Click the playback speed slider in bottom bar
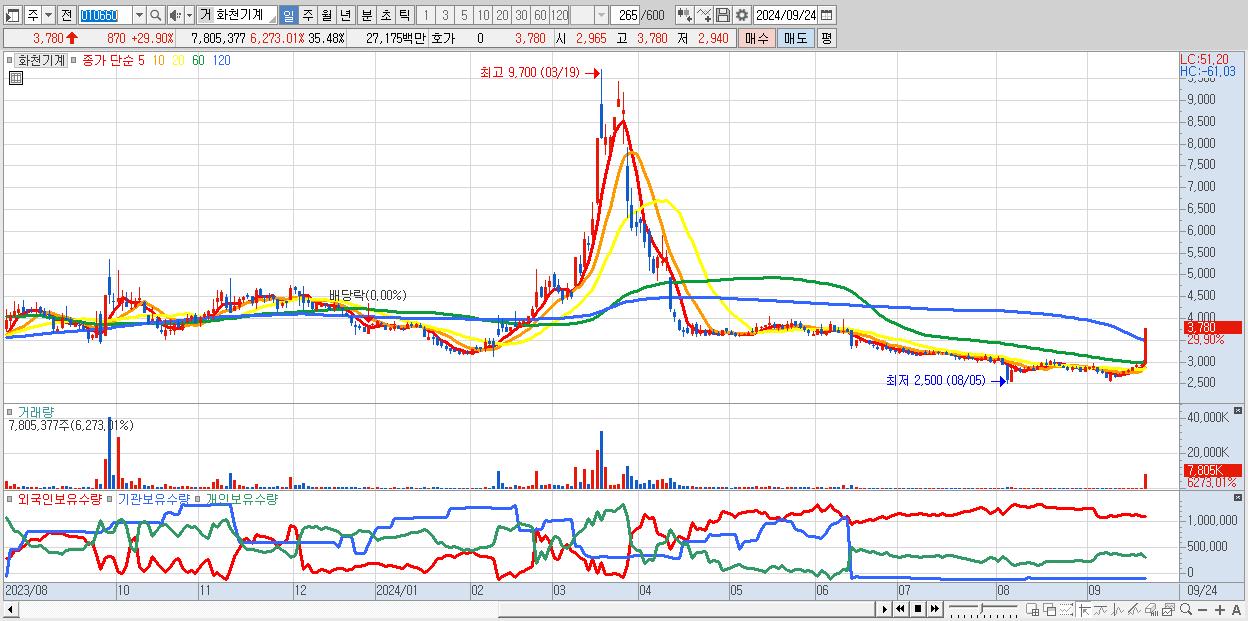The image size is (1248, 621). (x=983, y=609)
